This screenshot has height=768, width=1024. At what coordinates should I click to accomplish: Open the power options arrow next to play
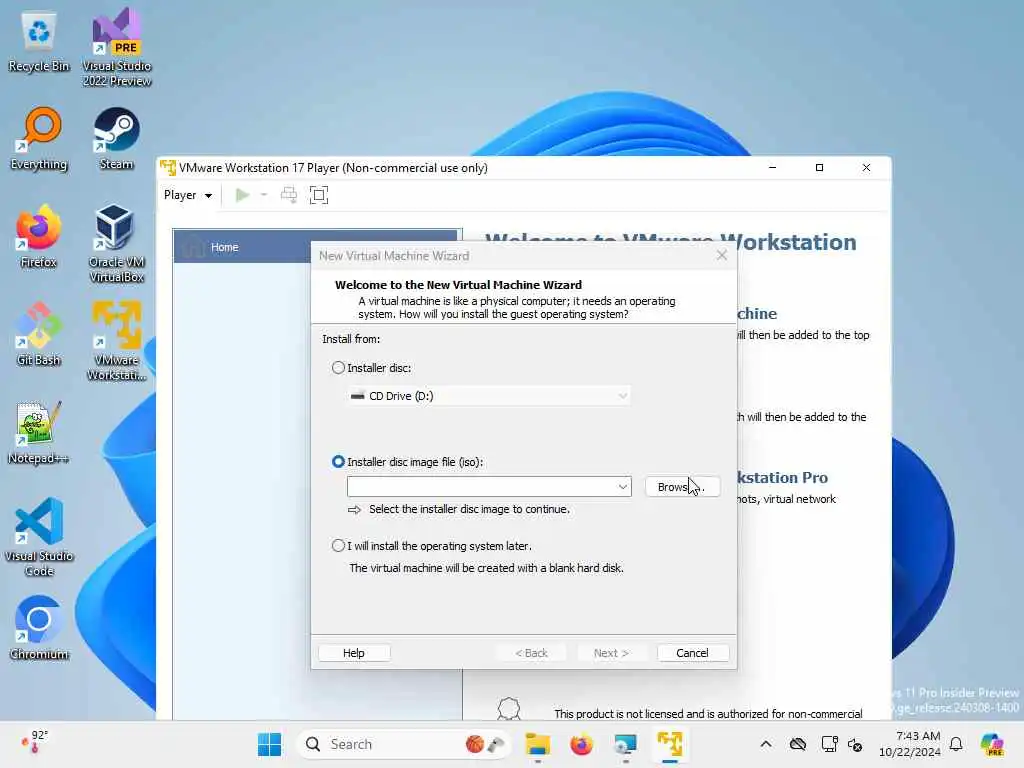tap(264, 195)
